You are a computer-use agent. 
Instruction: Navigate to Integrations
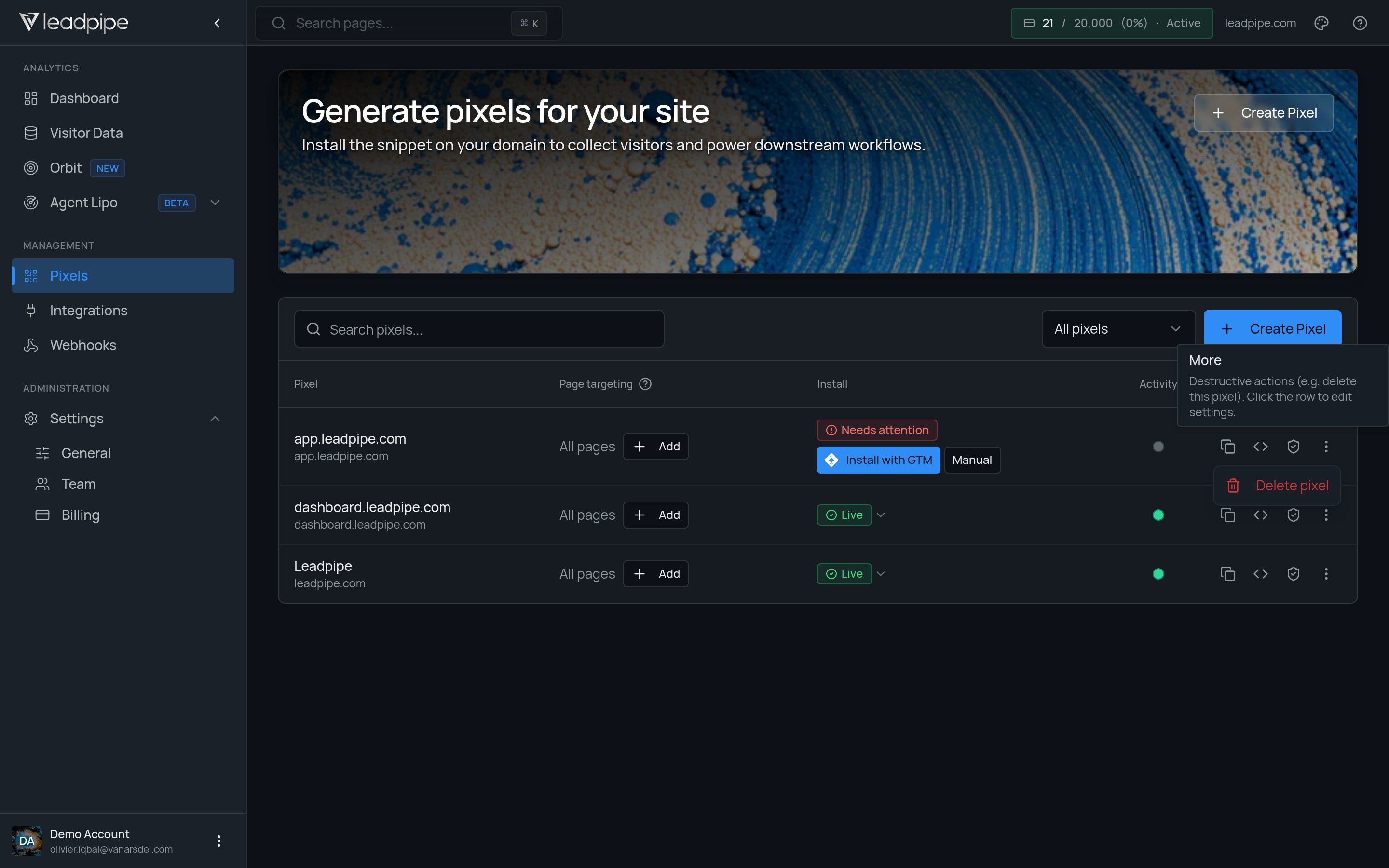point(123,311)
